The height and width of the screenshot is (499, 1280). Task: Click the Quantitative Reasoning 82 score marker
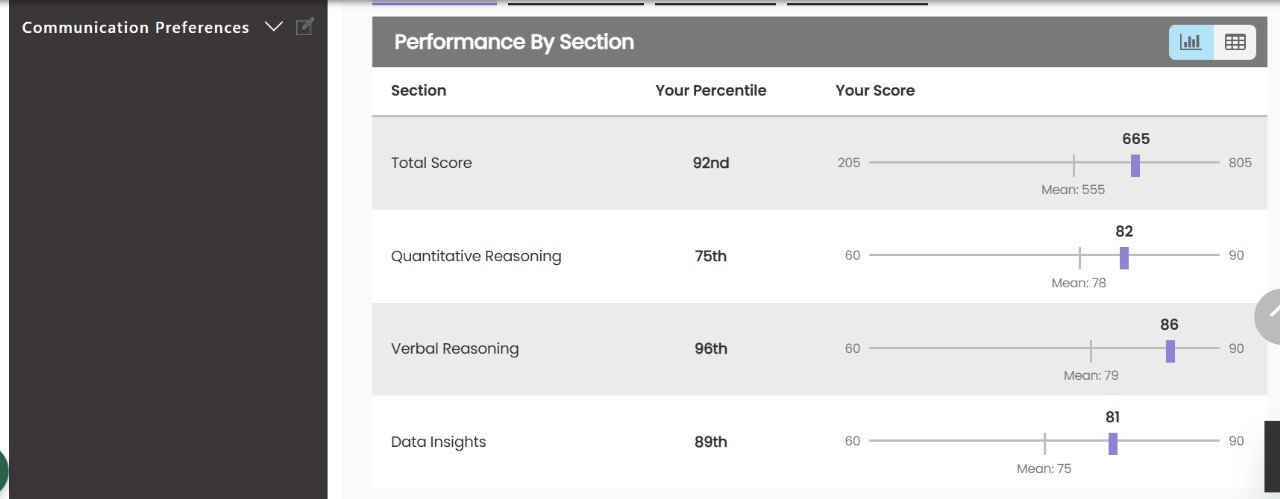(1124, 258)
